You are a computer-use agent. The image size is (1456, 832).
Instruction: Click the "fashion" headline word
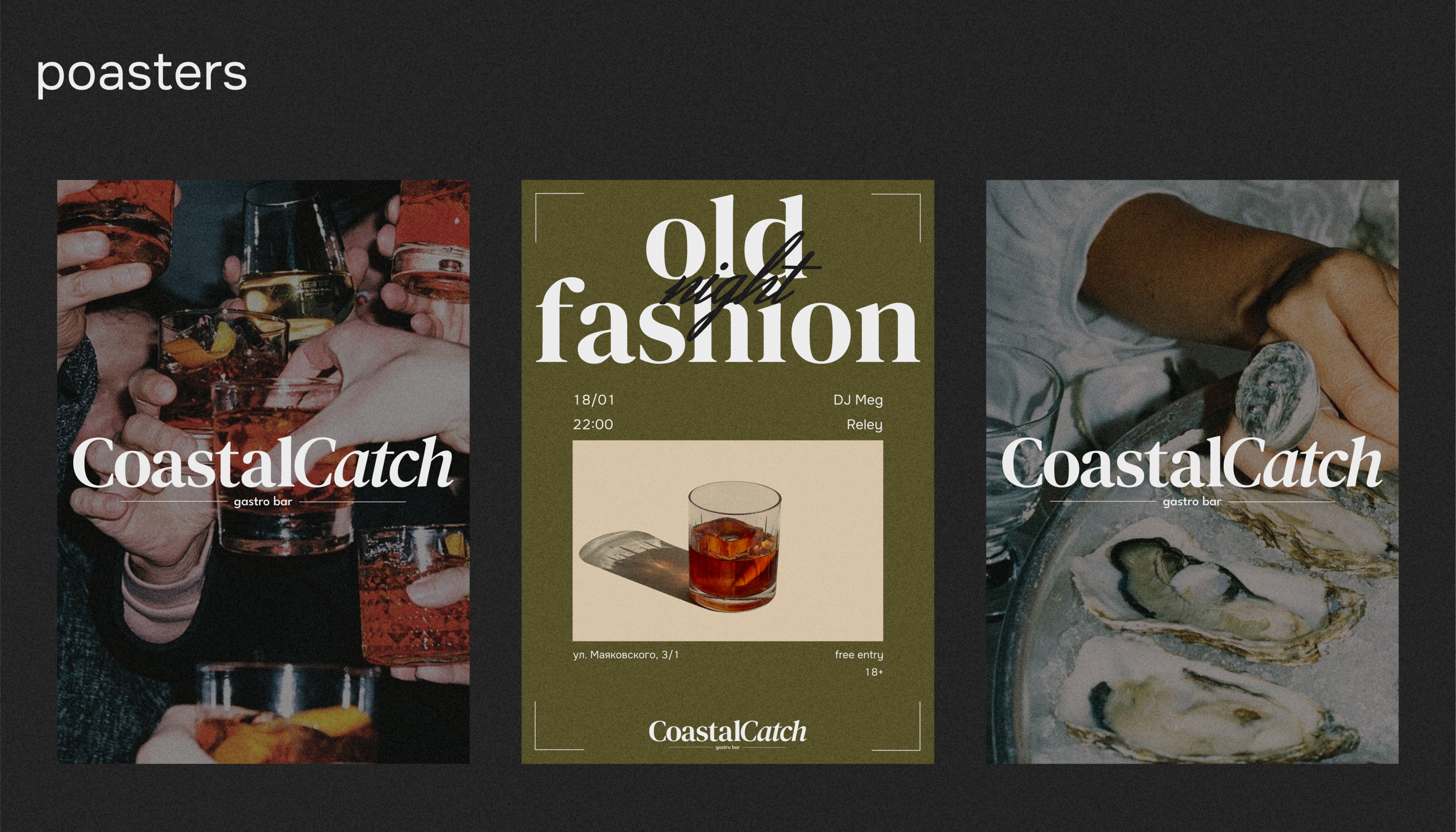[x=727, y=322]
